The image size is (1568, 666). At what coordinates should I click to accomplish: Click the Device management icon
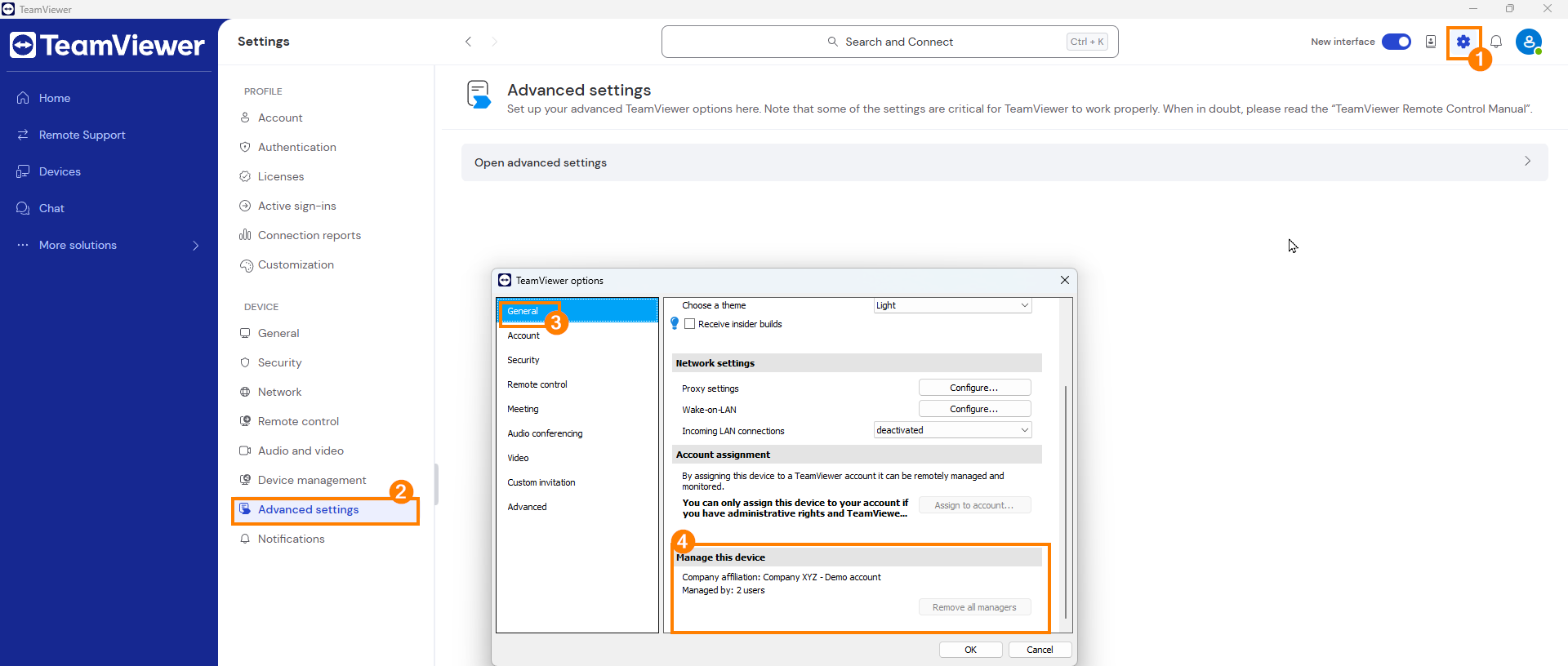[x=245, y=480]
